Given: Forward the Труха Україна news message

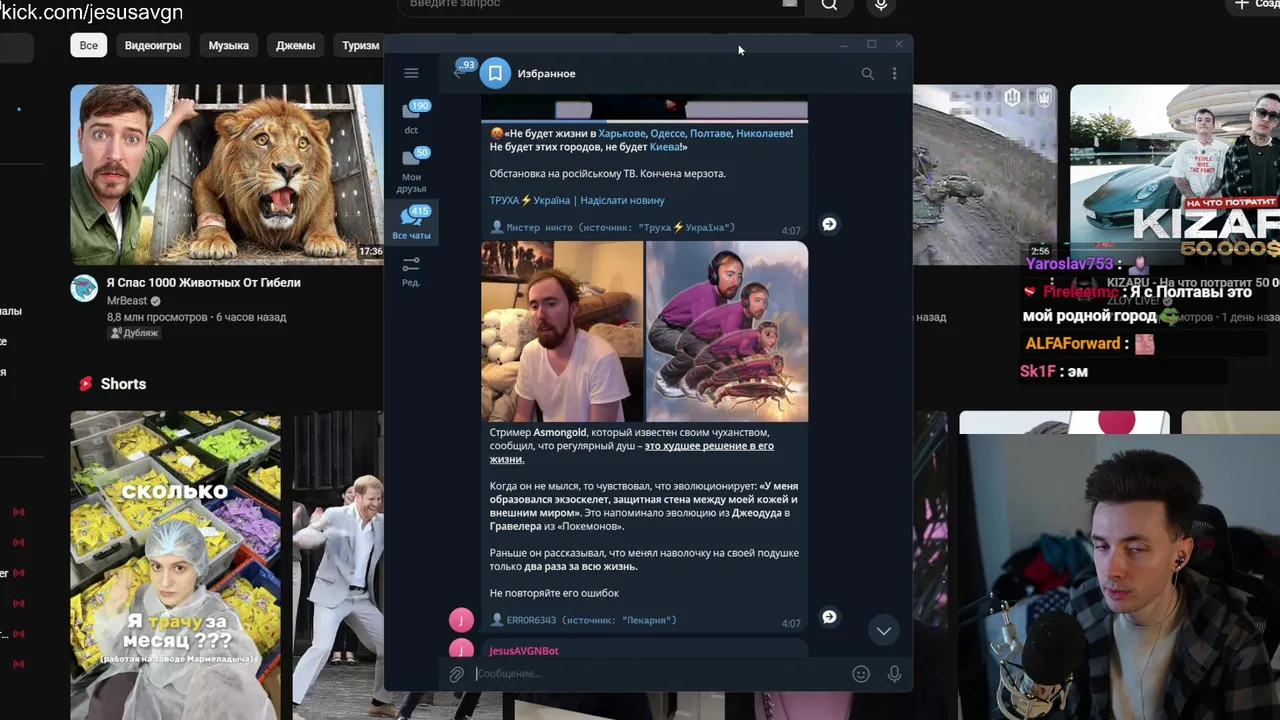Looking at the screenshot, I should [x=829, y=224].
